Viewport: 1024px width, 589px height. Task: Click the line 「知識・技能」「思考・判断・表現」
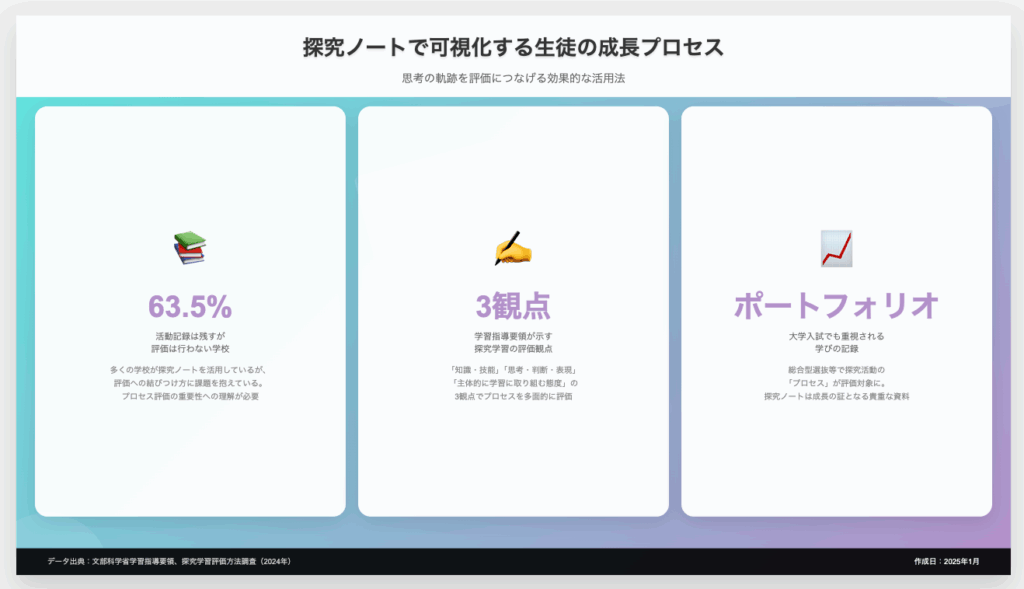click(x=513, y=370)
